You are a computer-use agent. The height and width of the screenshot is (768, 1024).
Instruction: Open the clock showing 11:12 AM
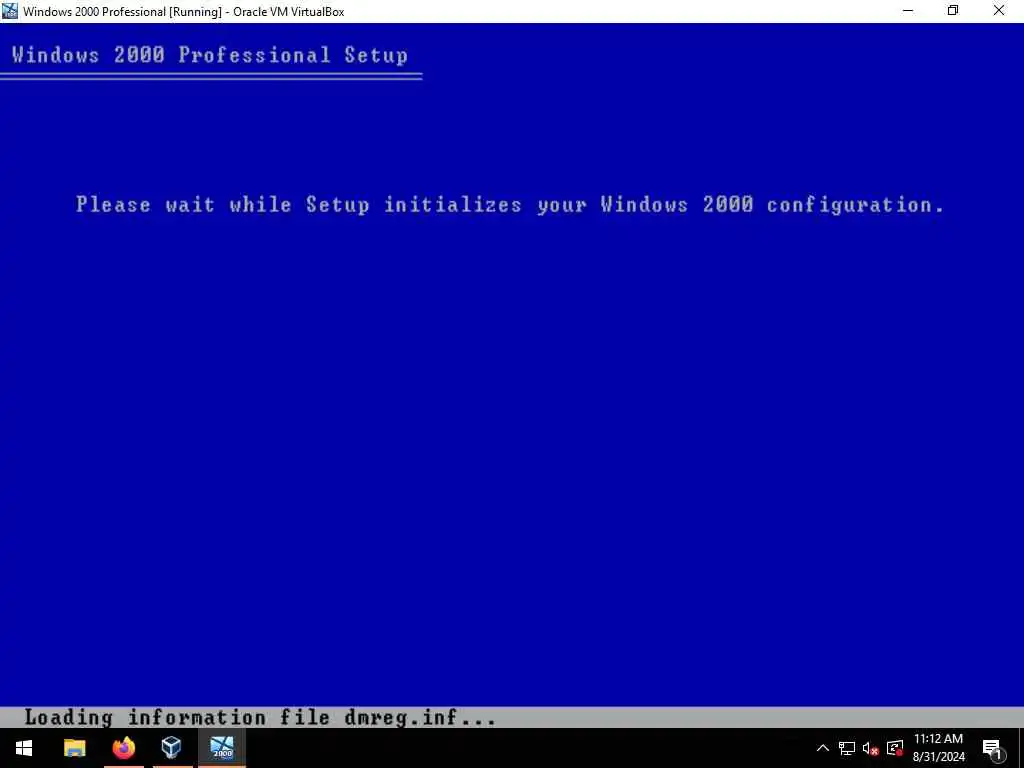pos(938,739)
